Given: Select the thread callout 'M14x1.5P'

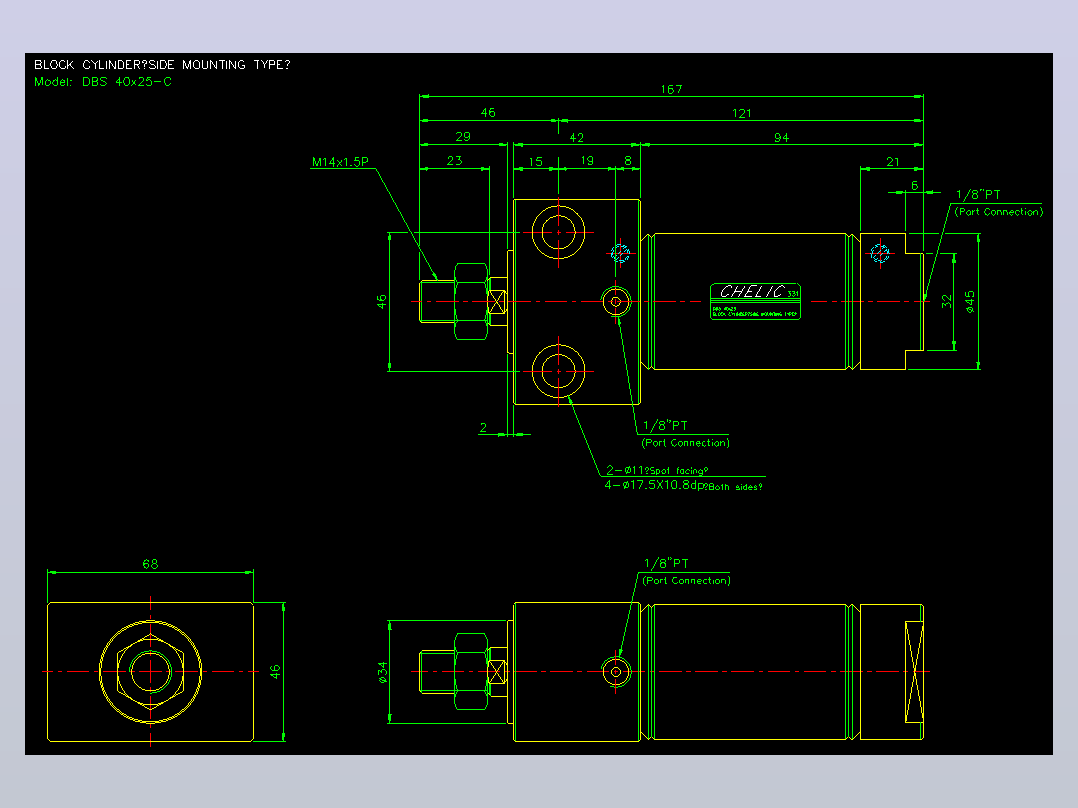Looking at the screenshot, I should coord(340,162).
